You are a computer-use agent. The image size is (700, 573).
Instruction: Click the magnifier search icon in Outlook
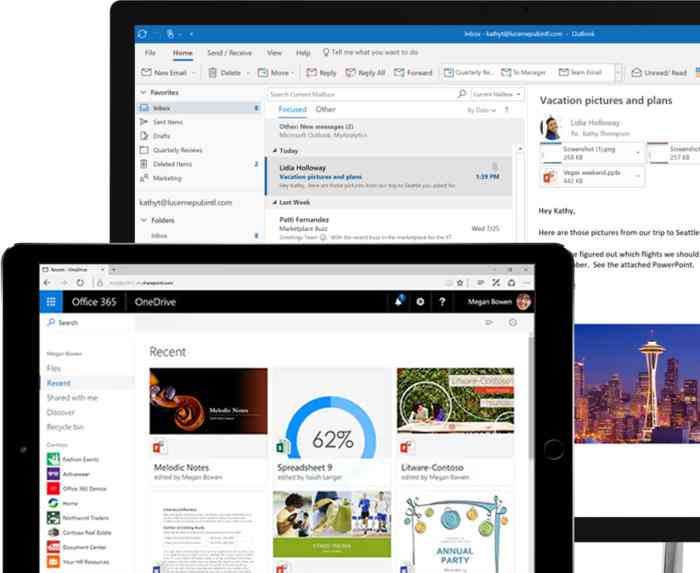click(462, 94)
